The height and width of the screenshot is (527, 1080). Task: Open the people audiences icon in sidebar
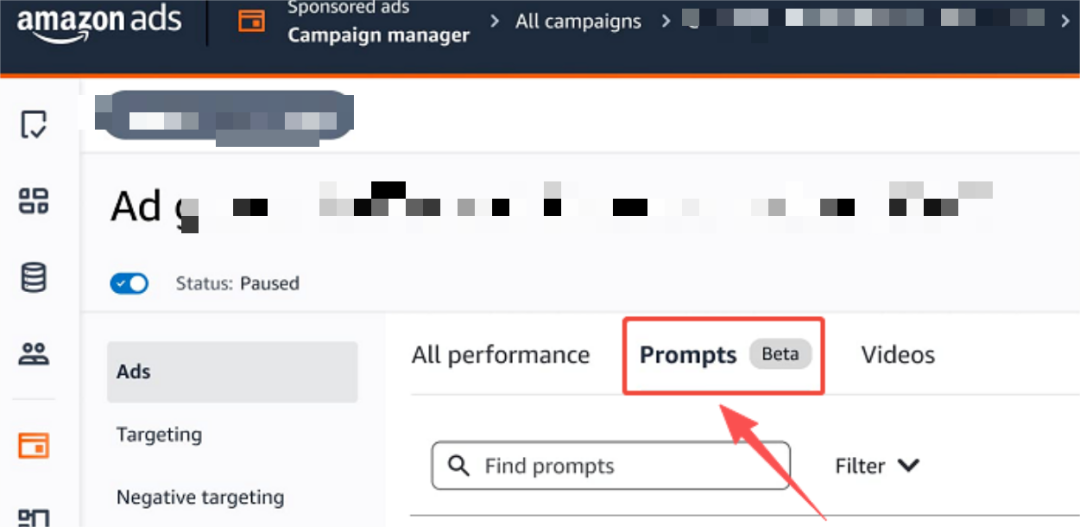[34, 353]
